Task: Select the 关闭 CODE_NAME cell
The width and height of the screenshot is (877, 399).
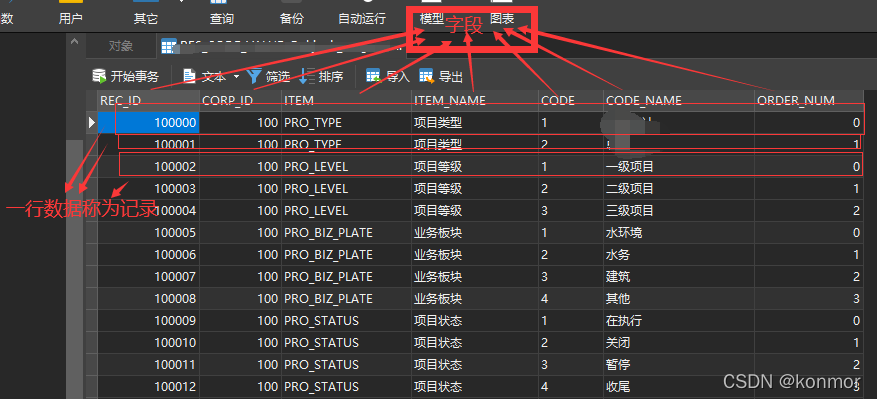Action: [679, 342]
